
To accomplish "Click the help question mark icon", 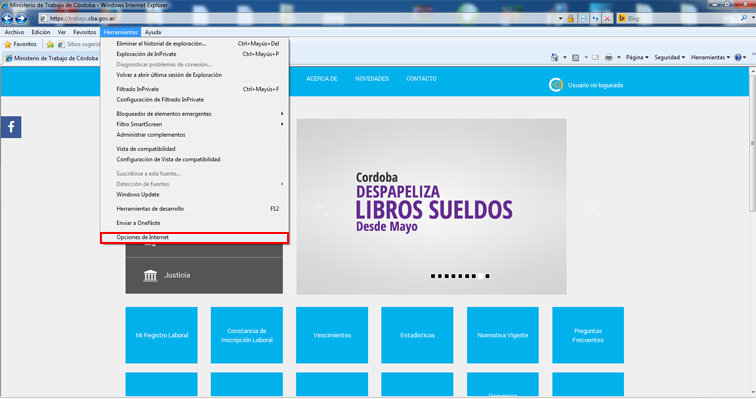I will (738, 57).
